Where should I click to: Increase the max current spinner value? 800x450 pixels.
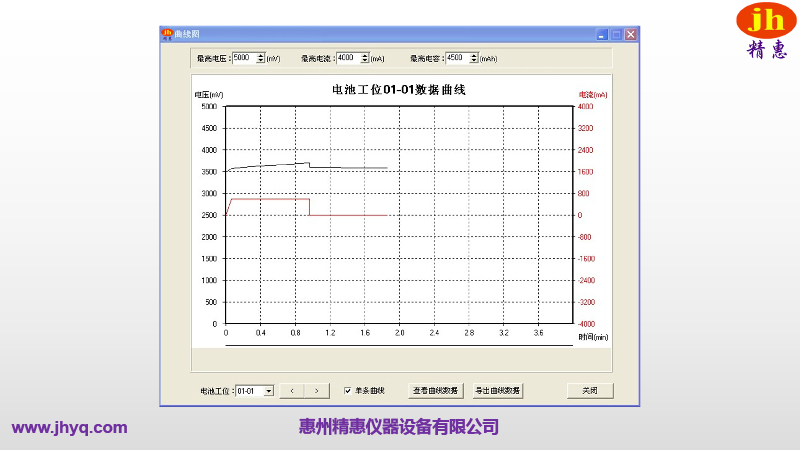pos(365,56)
